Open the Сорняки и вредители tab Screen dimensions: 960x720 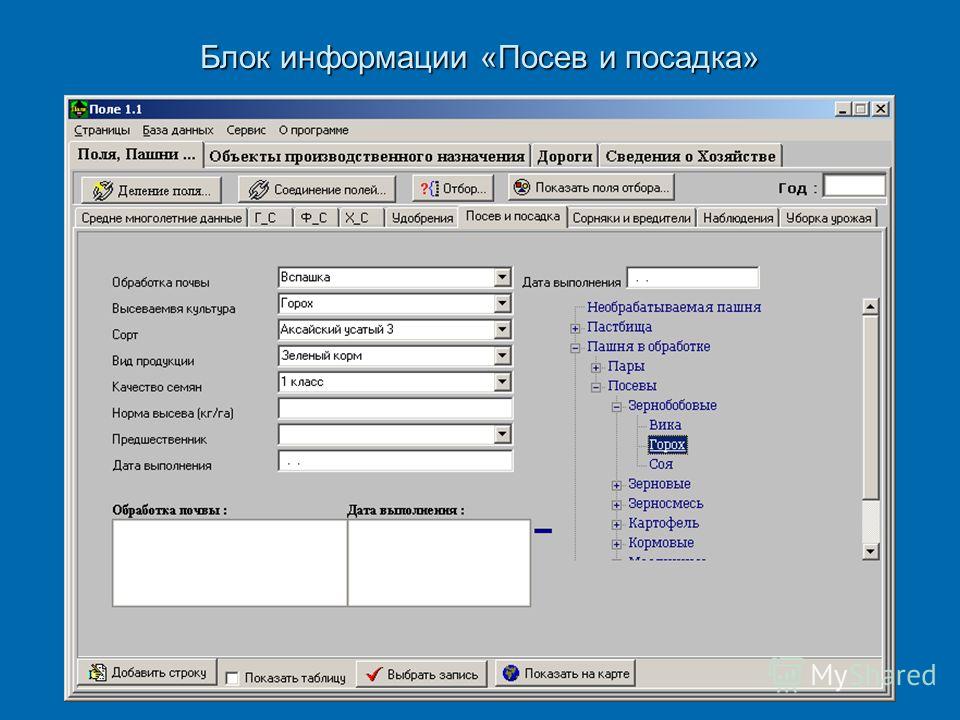(631, 218)
